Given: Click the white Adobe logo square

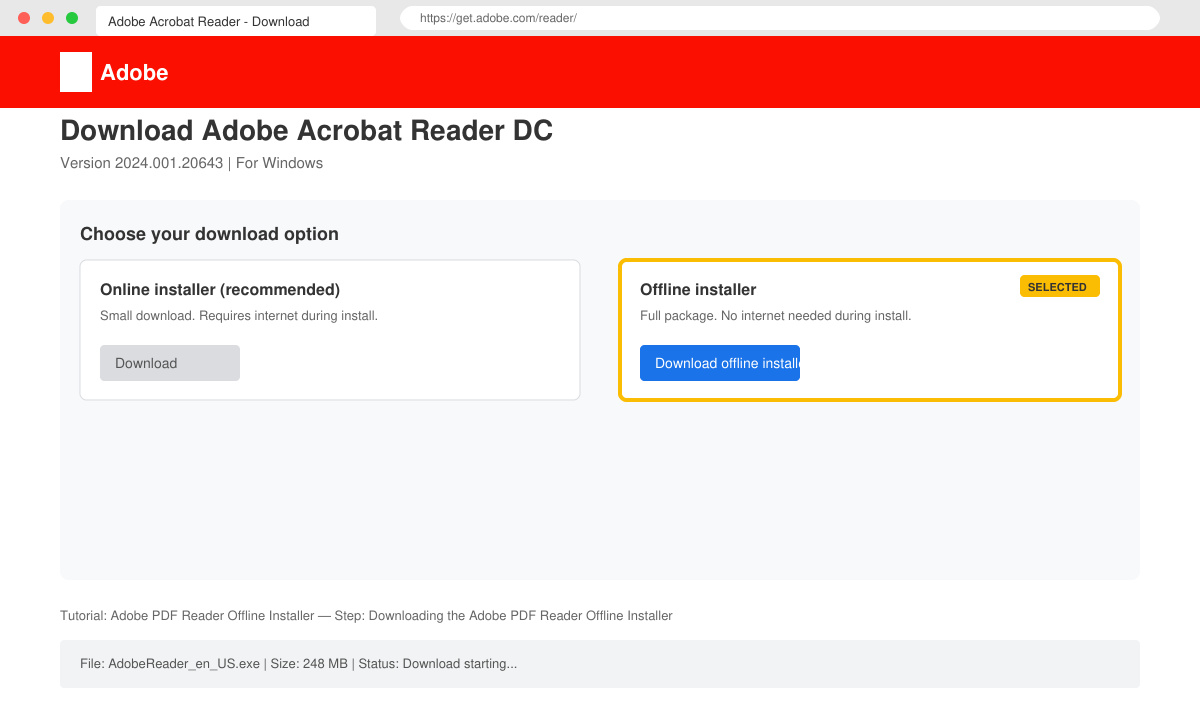Looking at the screenshot, I should 76,72.
